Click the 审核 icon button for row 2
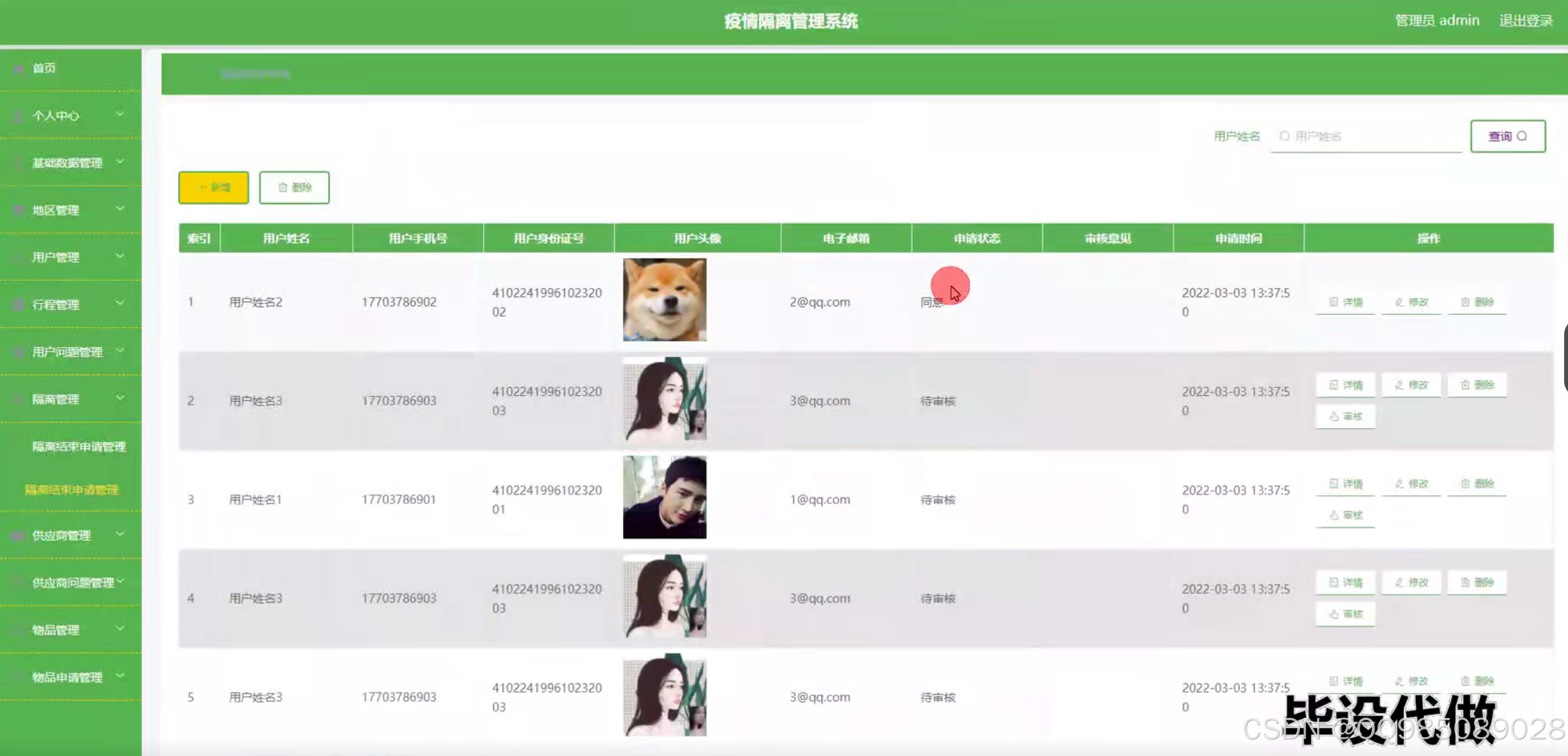 (1345, 416)
